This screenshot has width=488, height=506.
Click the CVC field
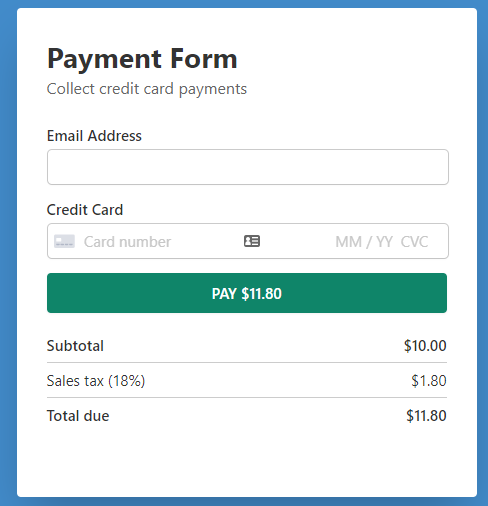414,242
